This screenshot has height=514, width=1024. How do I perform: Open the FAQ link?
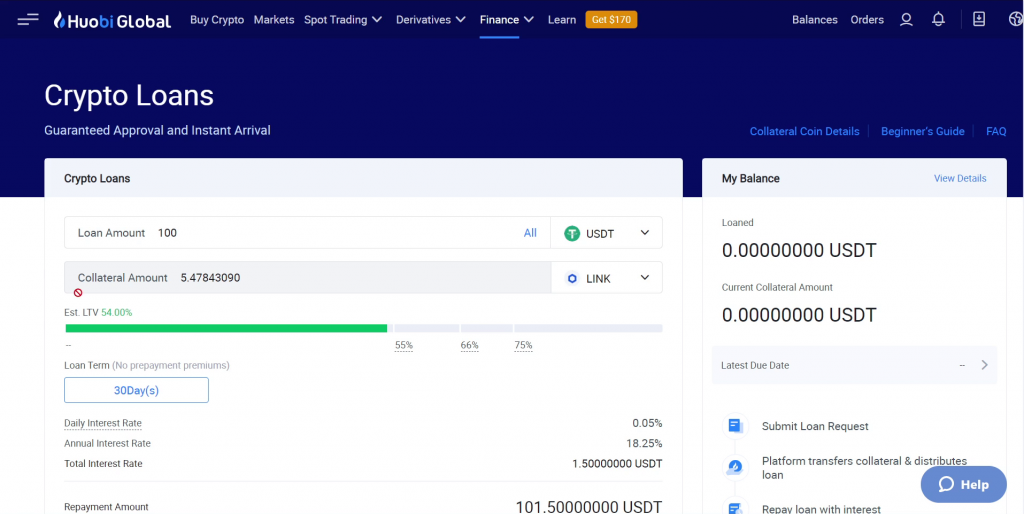tap(996, 131)
